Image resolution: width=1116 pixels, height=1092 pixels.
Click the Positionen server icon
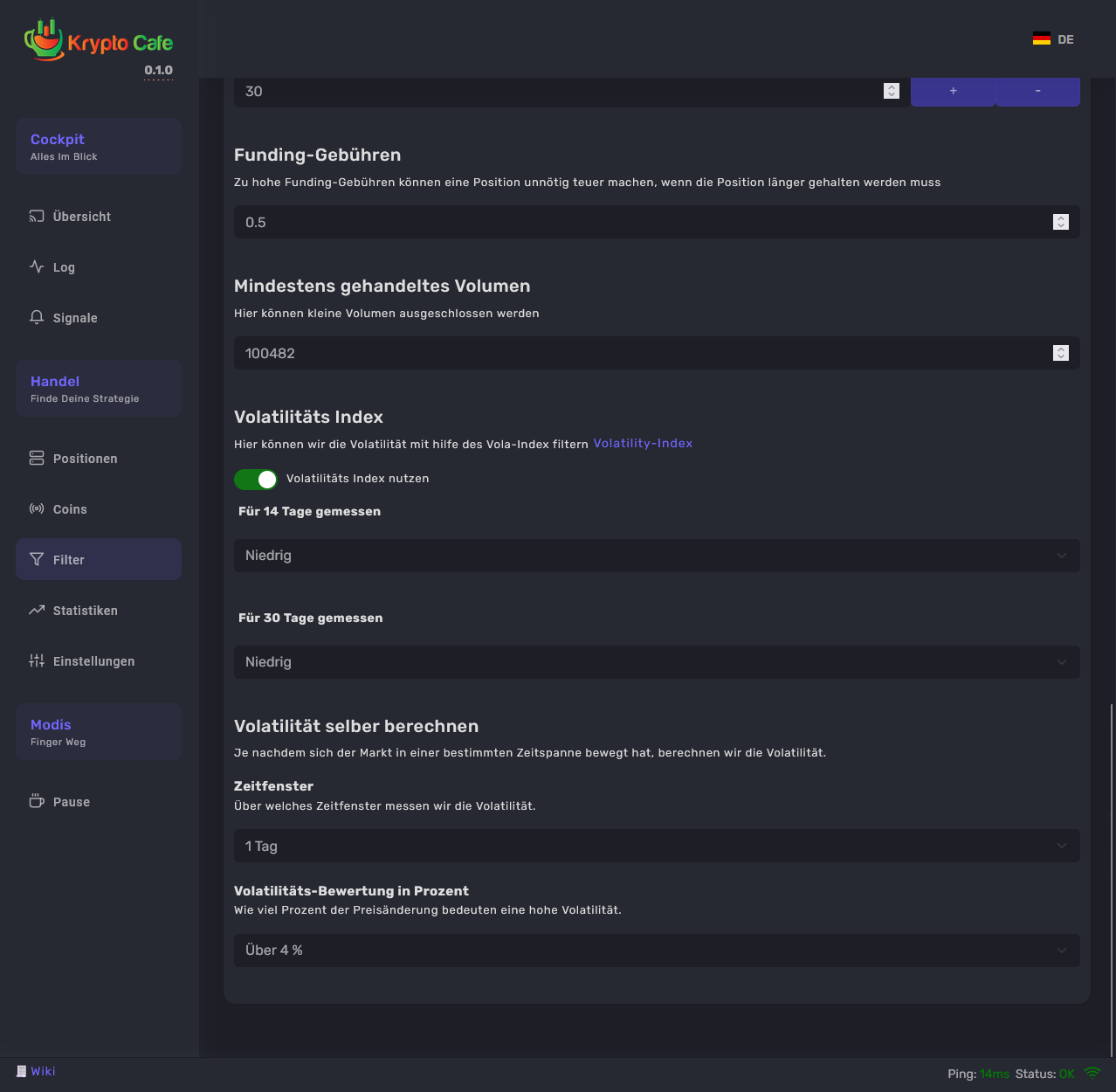37,459
